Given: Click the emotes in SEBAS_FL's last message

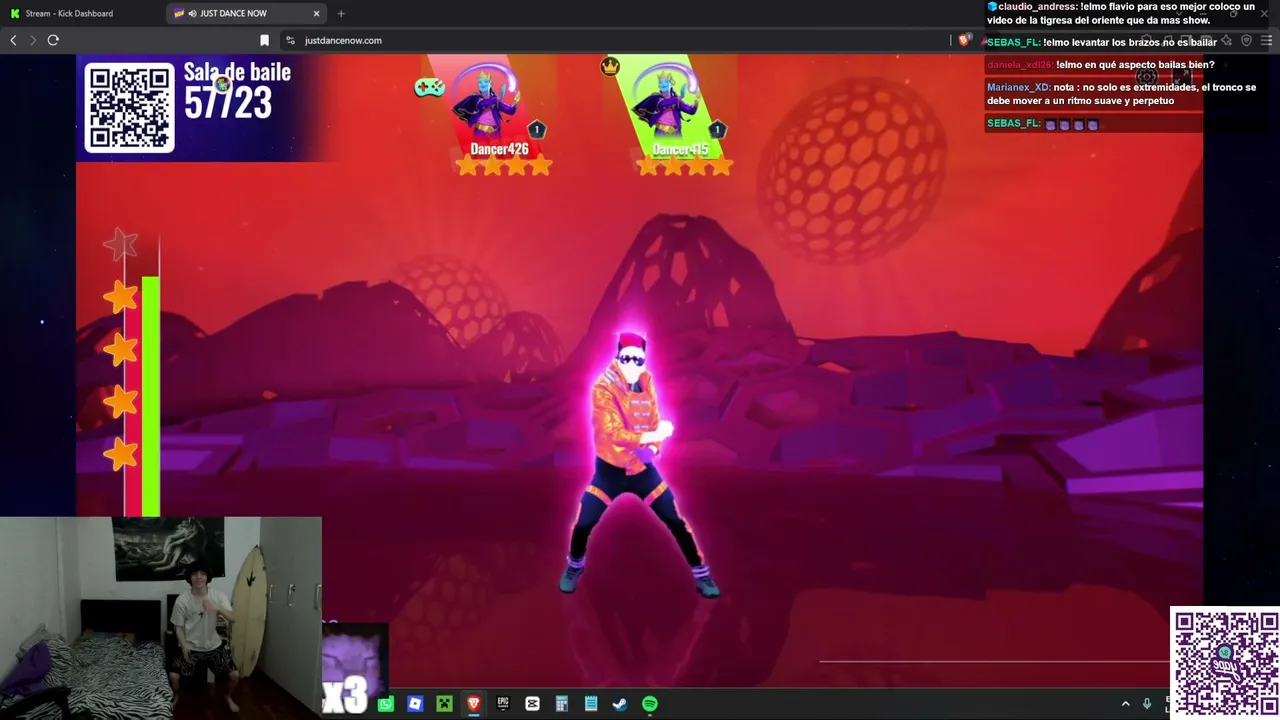Looking at the screenshot, I should click(x=1072, y=125).
